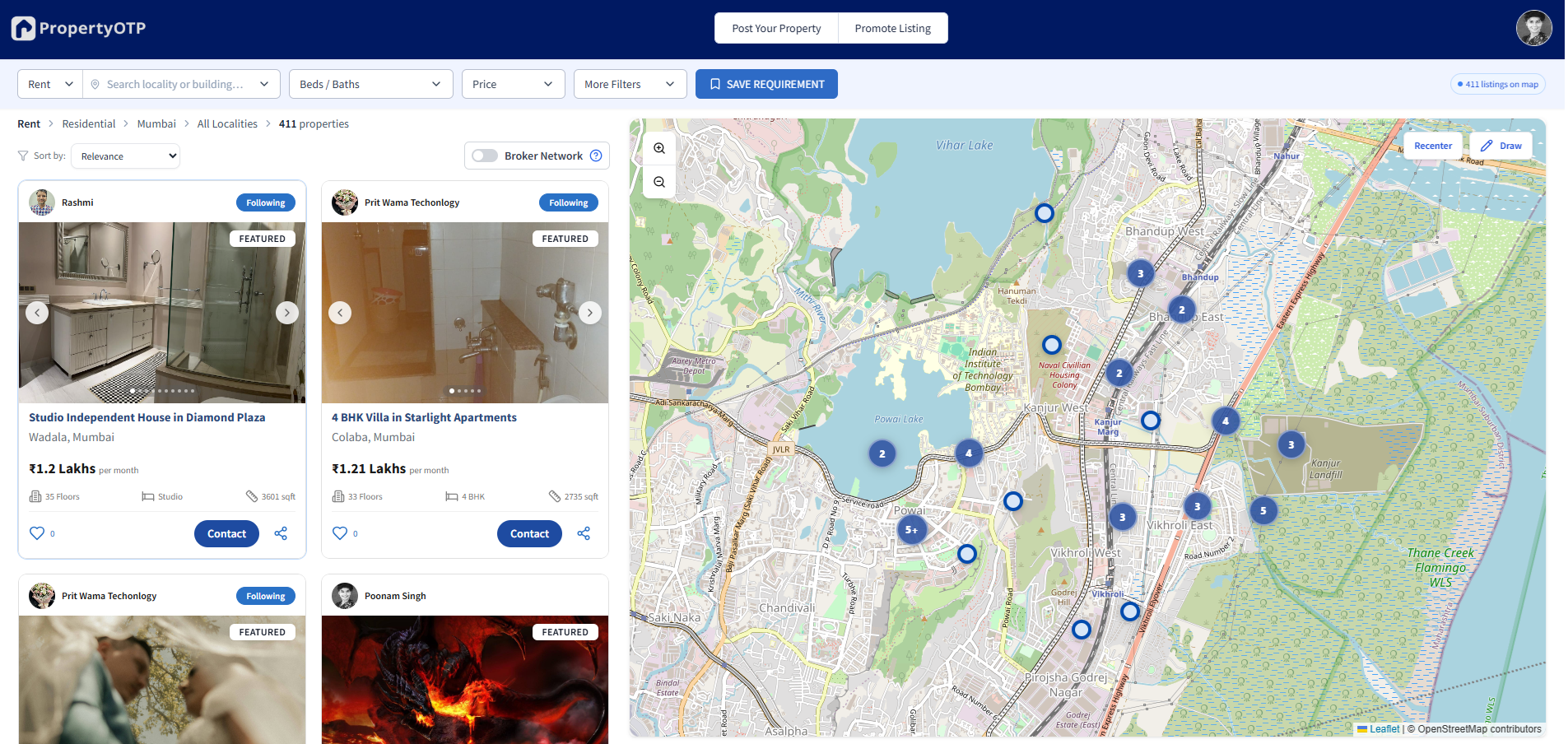The image size is (1568, 744).
Task: Go to All Localities breadcrumb
Action: (227, 123)
